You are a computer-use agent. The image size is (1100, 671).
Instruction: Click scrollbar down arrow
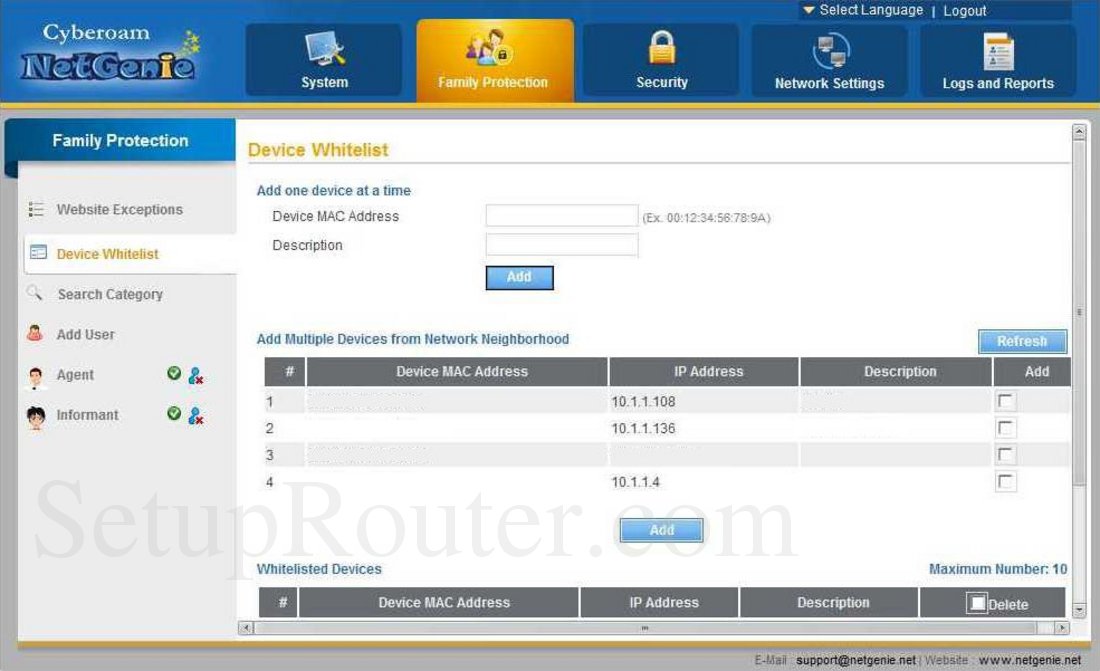click(1079, 609)
